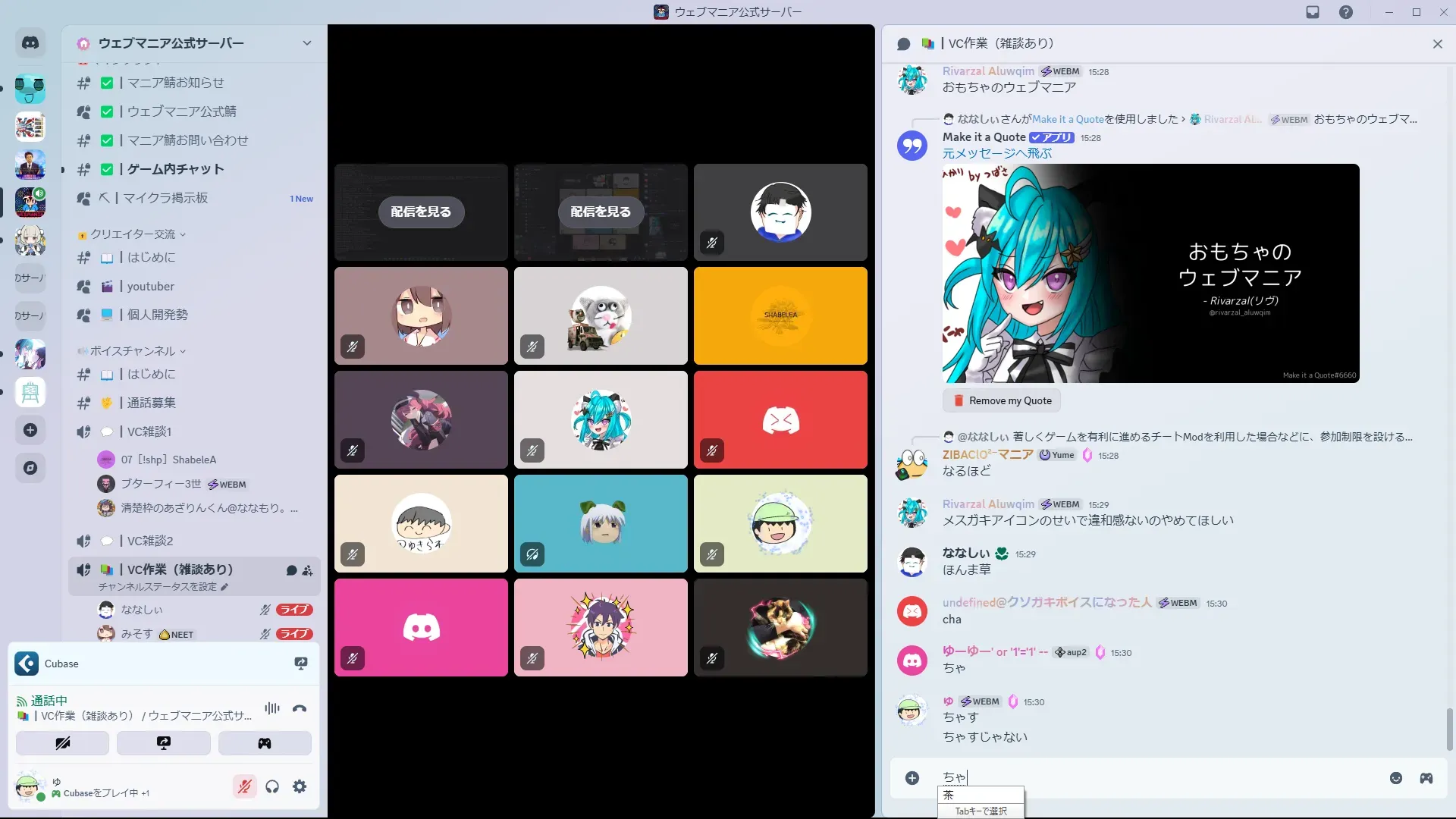Viewport: 1456px width, 819px height.
Task: Open the help question mark icon
Action: pyautogui.click(x=1345, y=12)
